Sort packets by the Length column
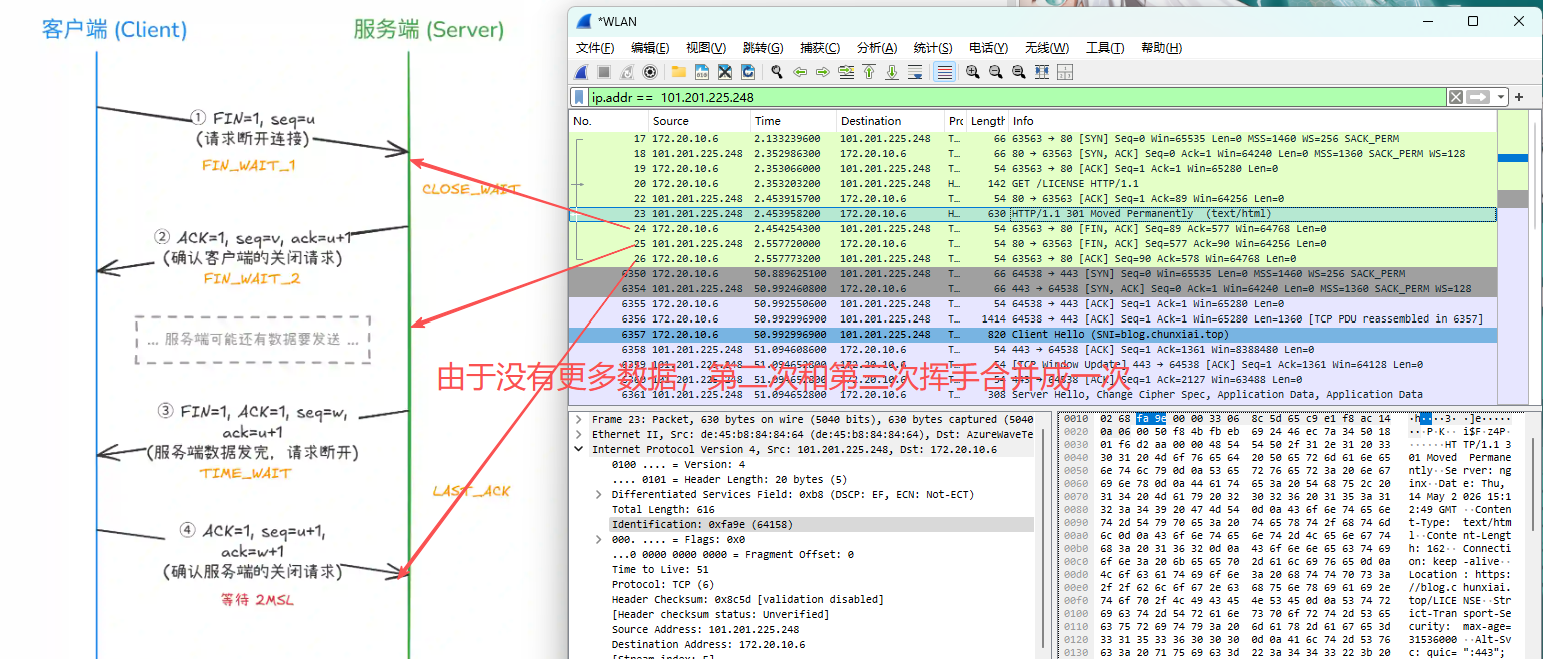Image resolution: width=1543 pixels, height=659 pixels. (987, 121)
